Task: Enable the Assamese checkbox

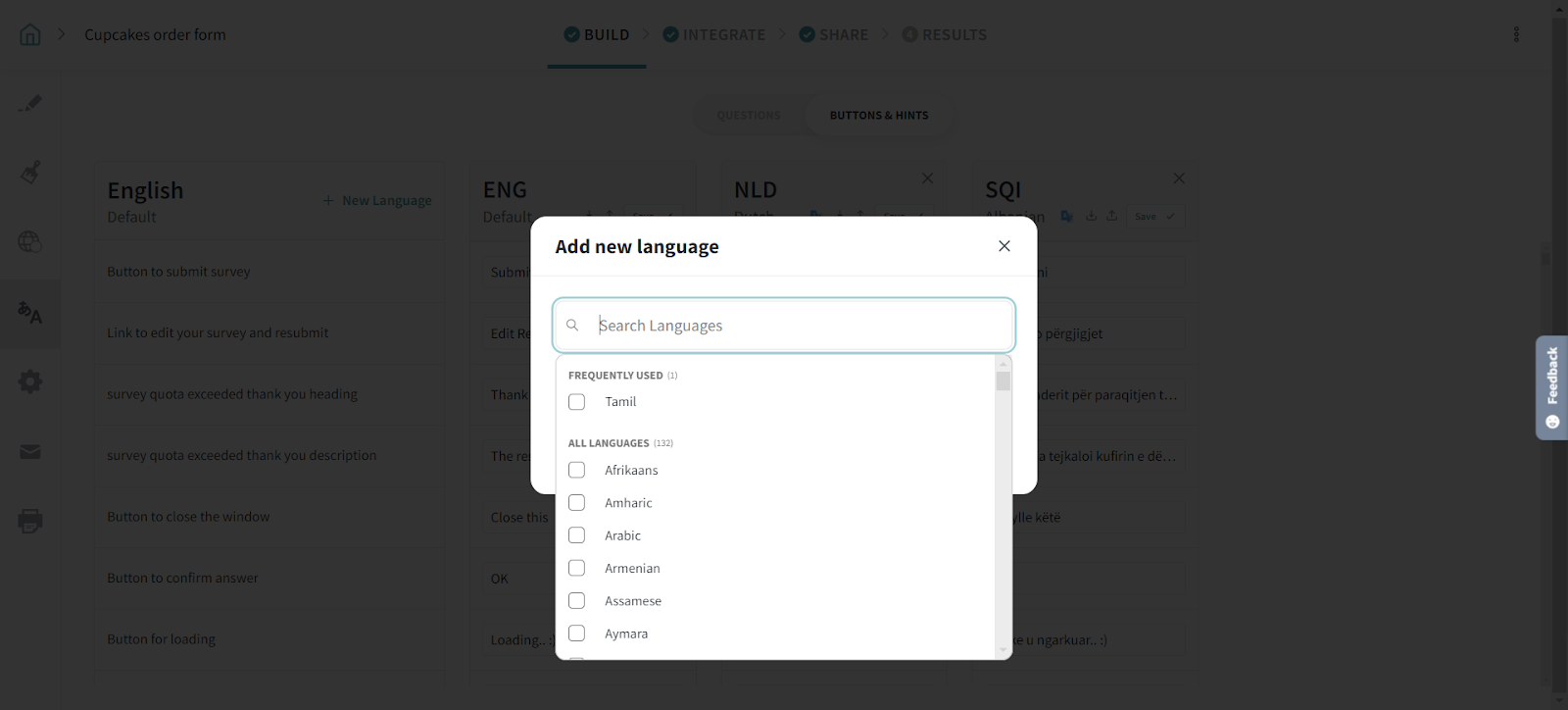Action: (x=577, y=601)
